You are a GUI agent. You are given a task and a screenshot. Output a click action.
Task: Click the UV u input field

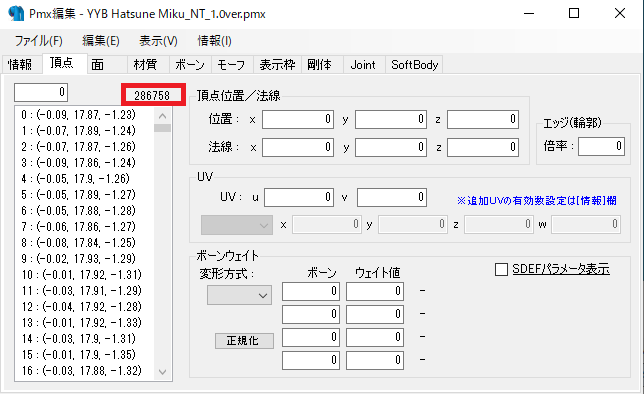(x=299, y=197)
